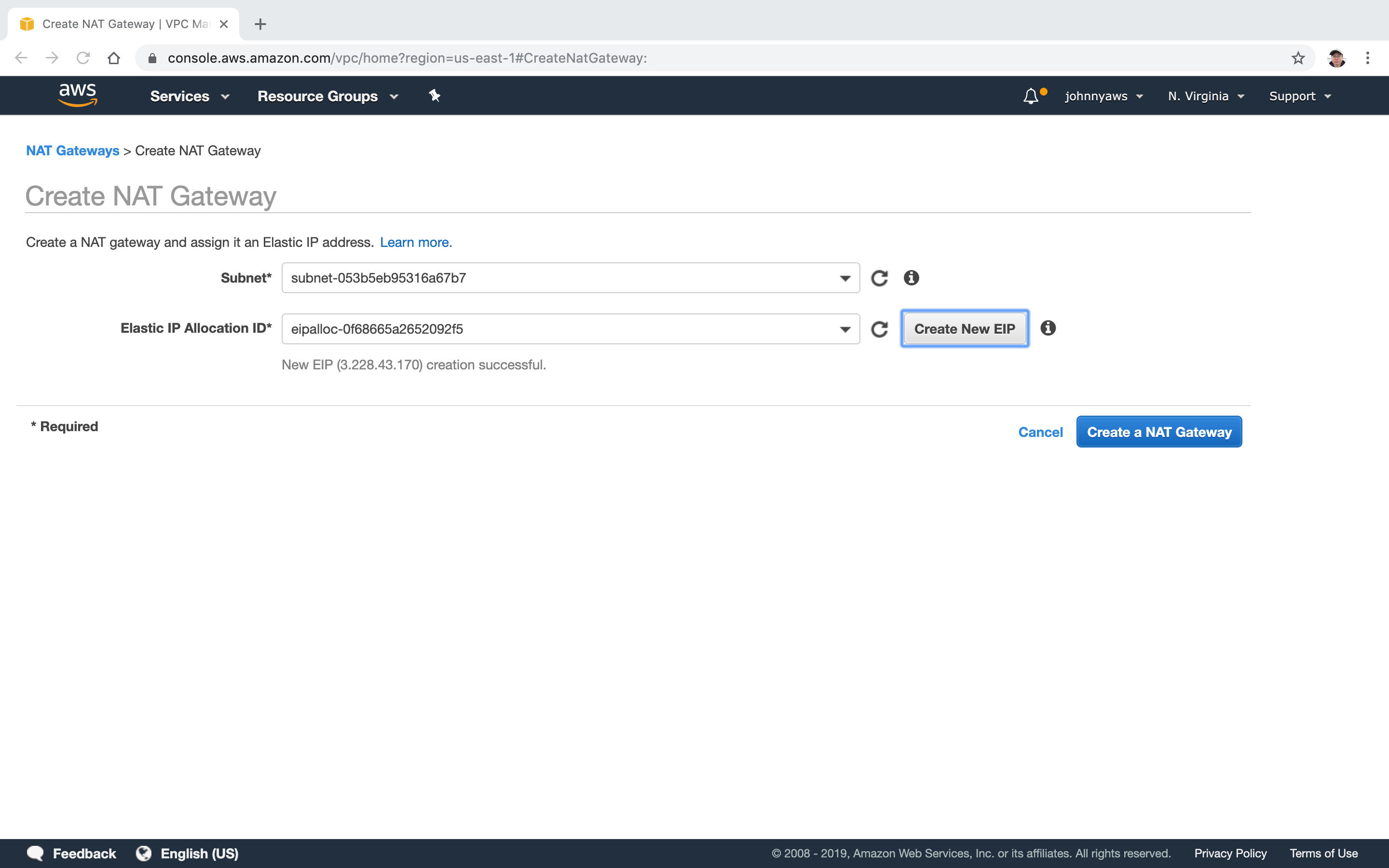Cancel NAT gateway creation
The image size is (1389, 868).
click(1040, 432)
